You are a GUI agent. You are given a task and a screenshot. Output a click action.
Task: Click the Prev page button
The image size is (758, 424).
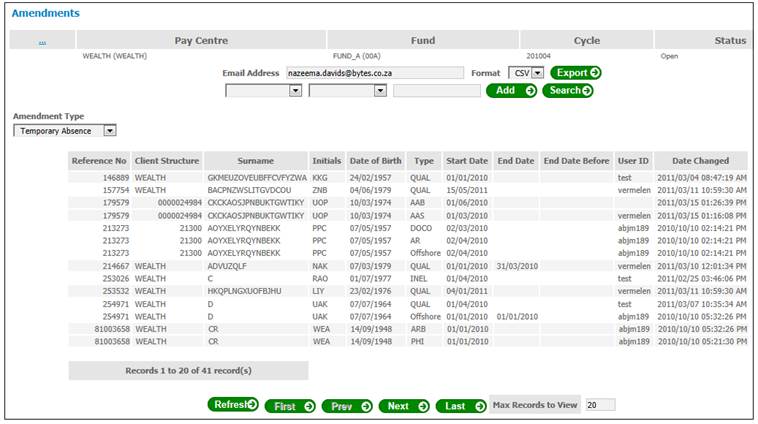click(x=347, y=407)
